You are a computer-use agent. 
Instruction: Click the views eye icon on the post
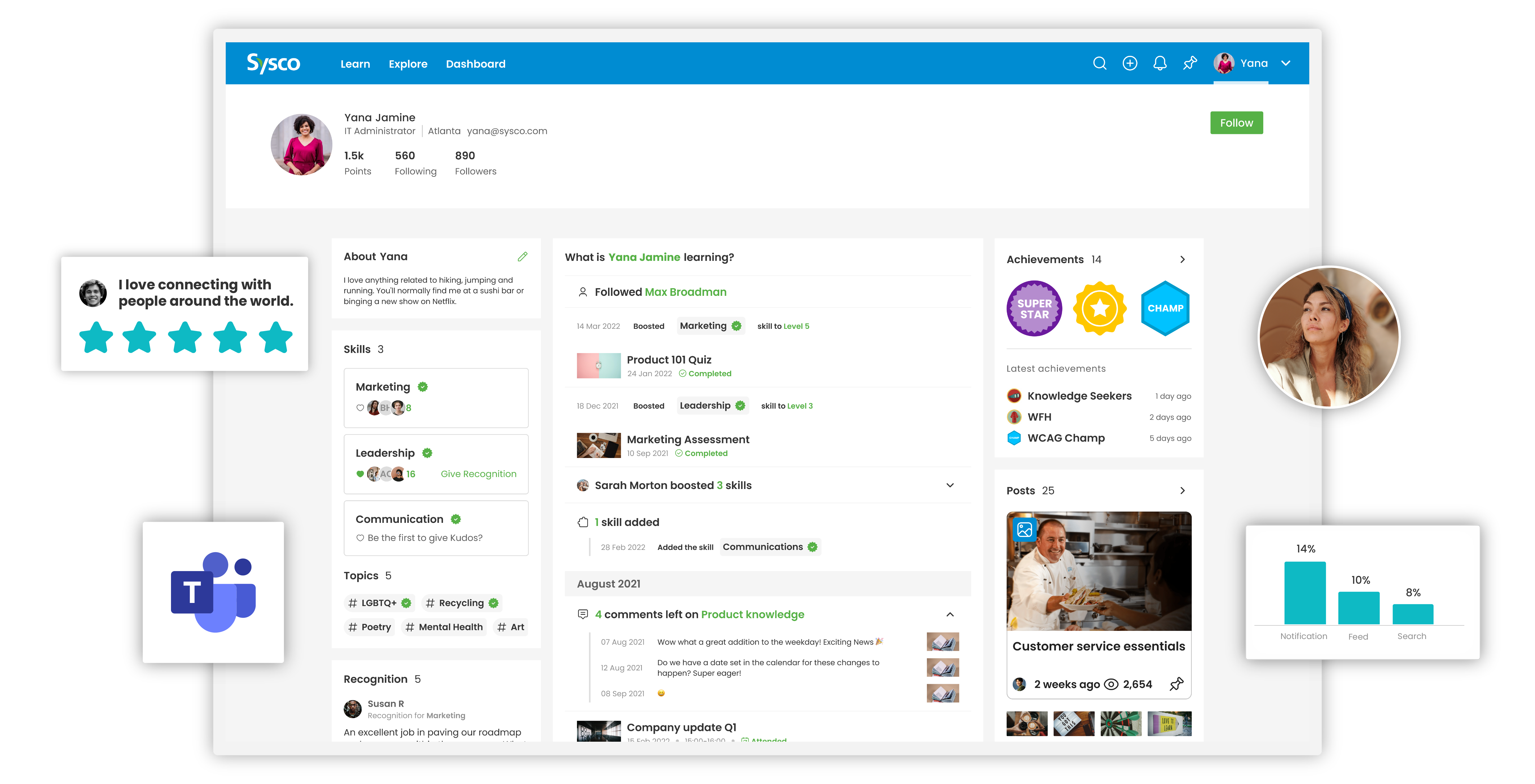click(x=1111, y=684)
